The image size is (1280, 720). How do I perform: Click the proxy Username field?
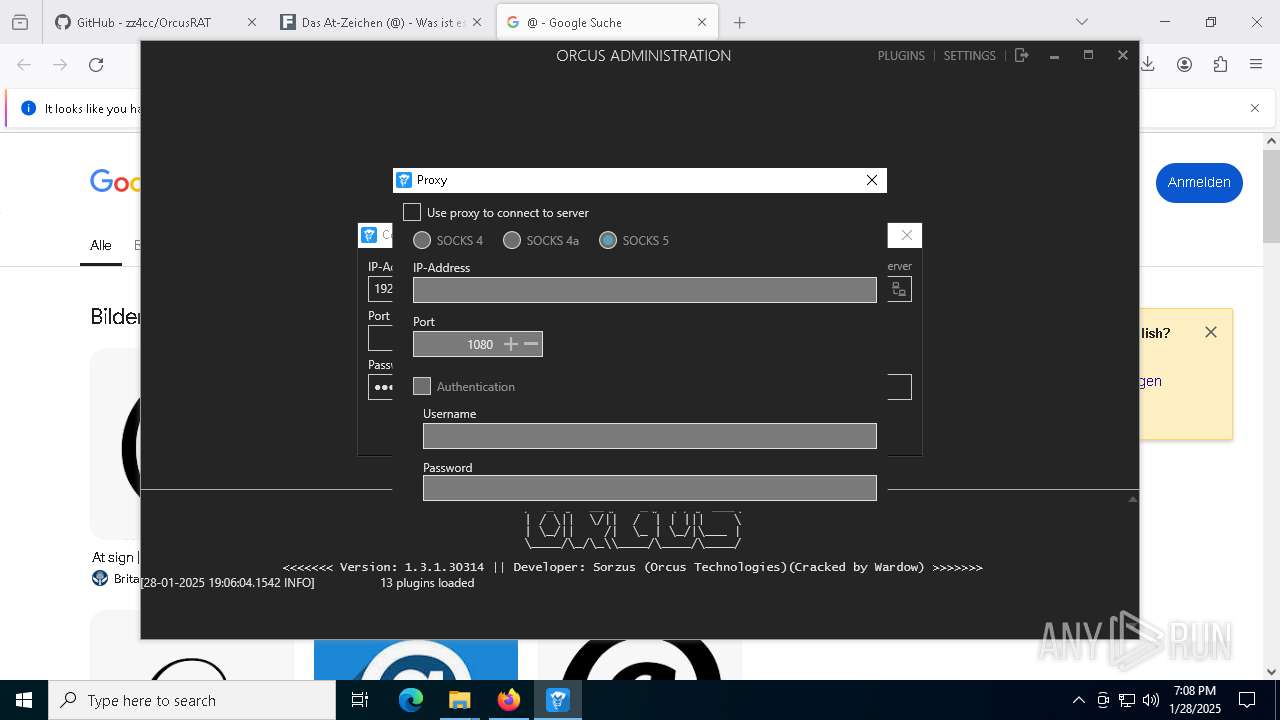coord(650,436)
